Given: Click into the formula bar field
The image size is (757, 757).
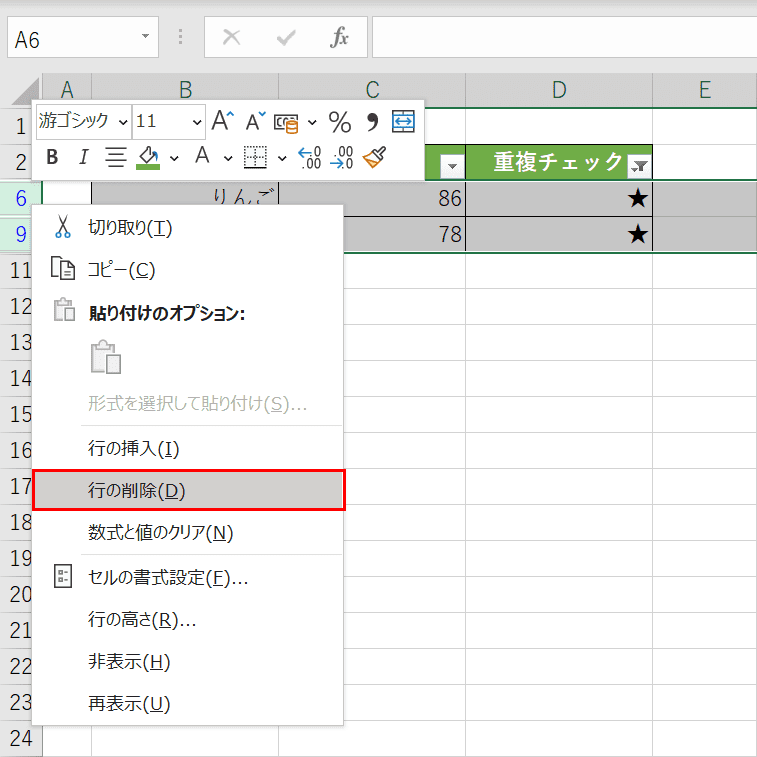Looking at the screenshot, I should pos(564,37).
